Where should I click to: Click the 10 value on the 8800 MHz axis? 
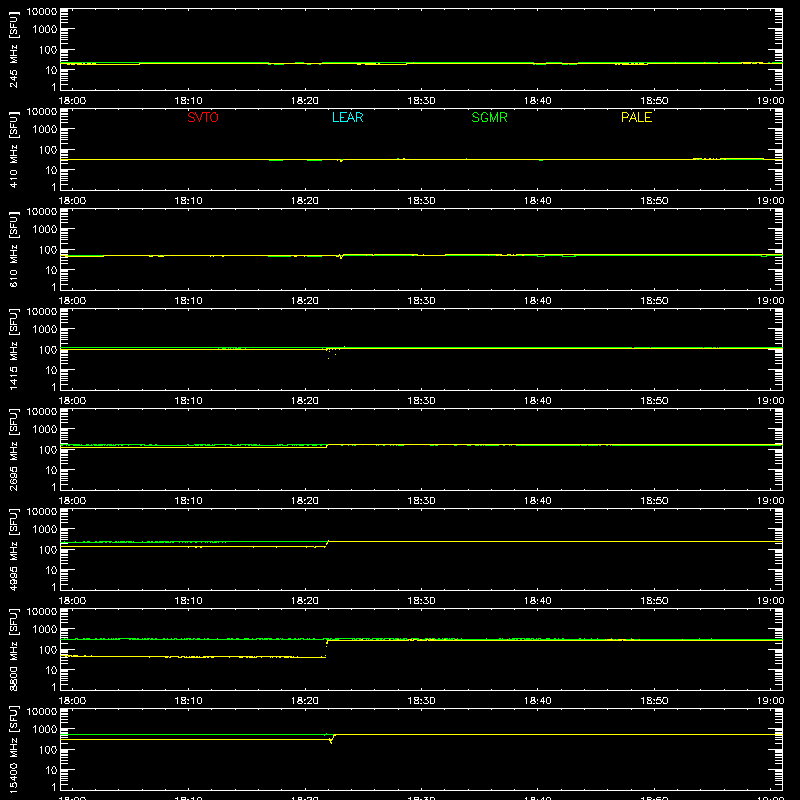[x=51, y=670]
